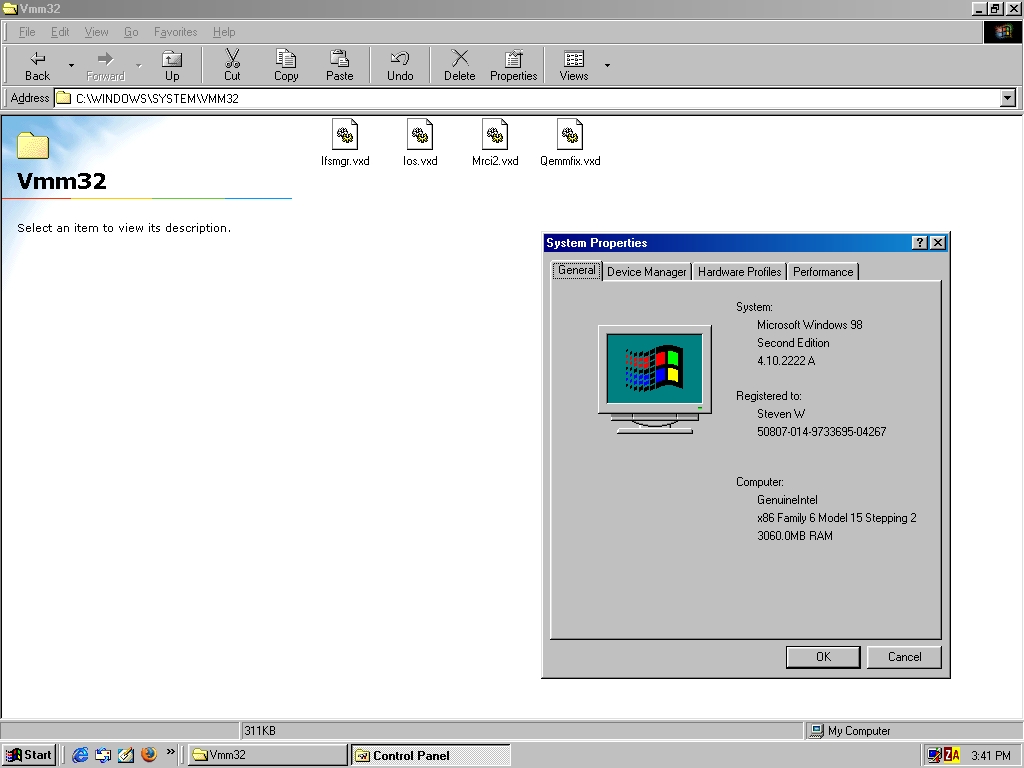Launch Firefox from Quick Launch

149,755
